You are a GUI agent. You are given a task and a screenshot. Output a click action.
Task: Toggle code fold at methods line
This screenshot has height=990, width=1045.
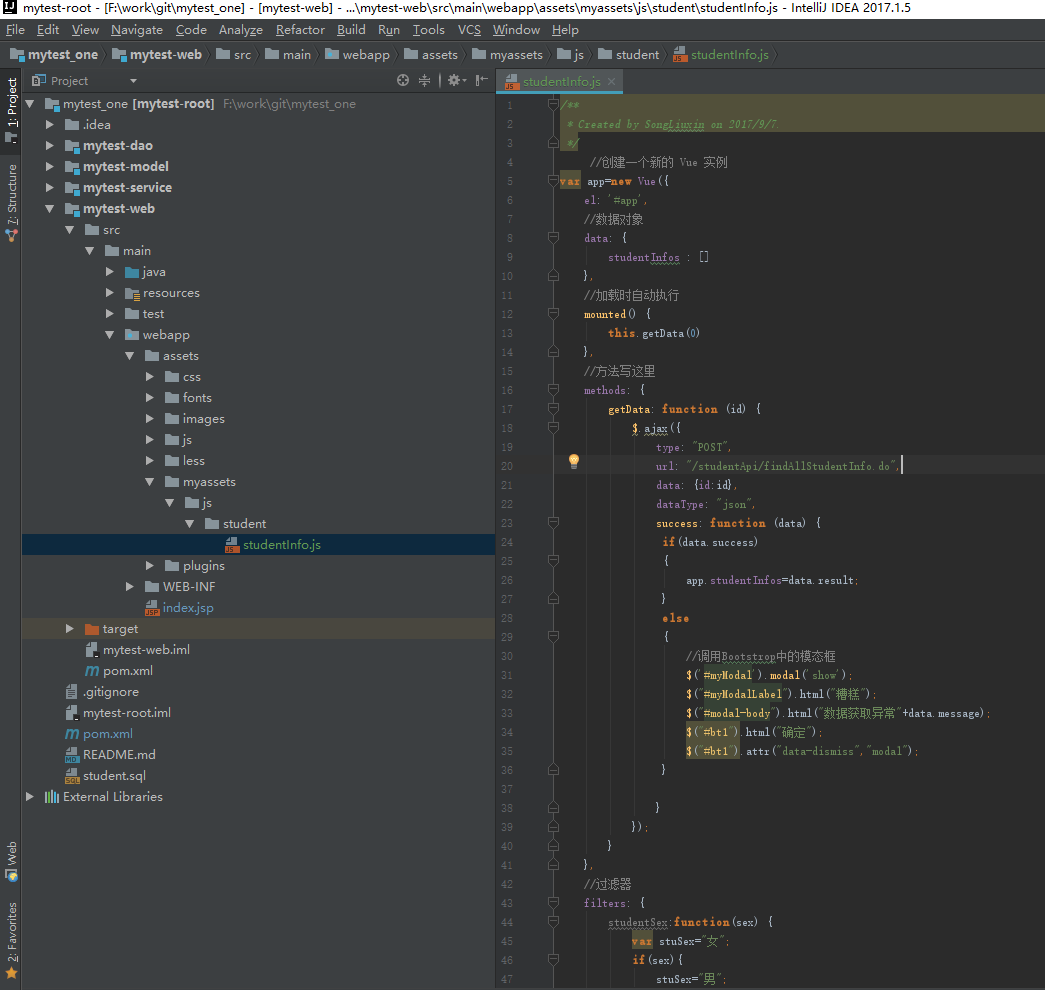pyautogui.click(x=553, y=390)
